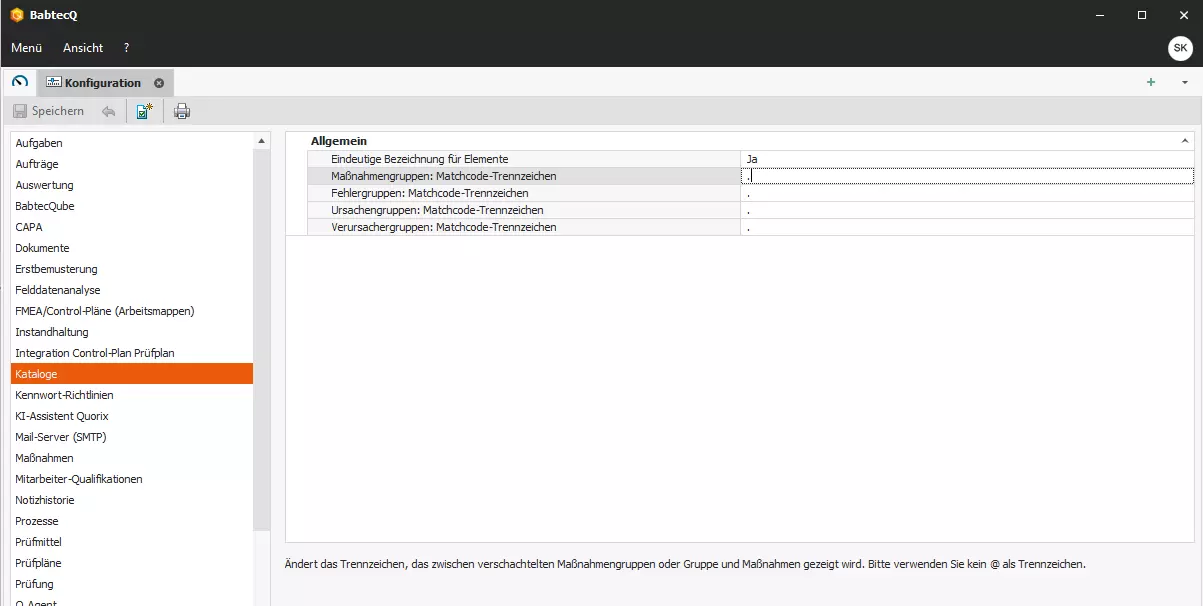Click the Speichern save button
This screenshot has height=606, width=1203.
[x=49, y=111]
